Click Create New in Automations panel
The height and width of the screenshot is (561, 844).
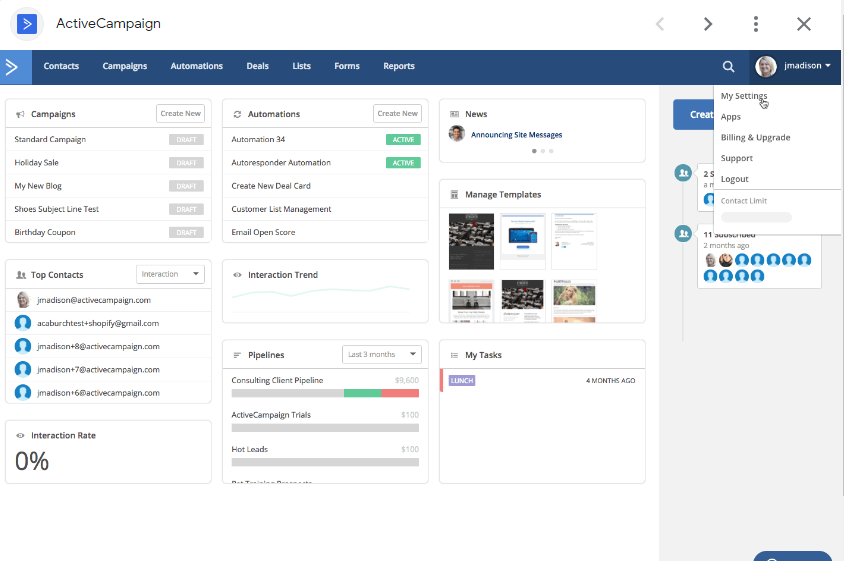(x=397, y=114)
